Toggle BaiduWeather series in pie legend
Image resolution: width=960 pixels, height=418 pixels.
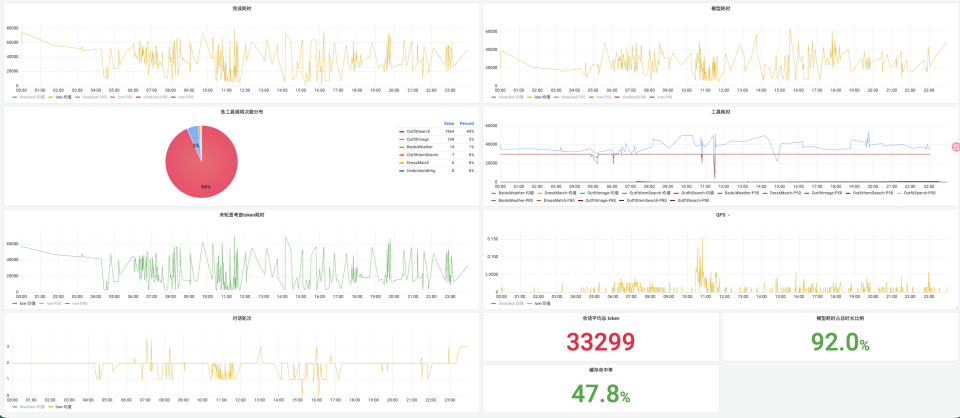419,147
